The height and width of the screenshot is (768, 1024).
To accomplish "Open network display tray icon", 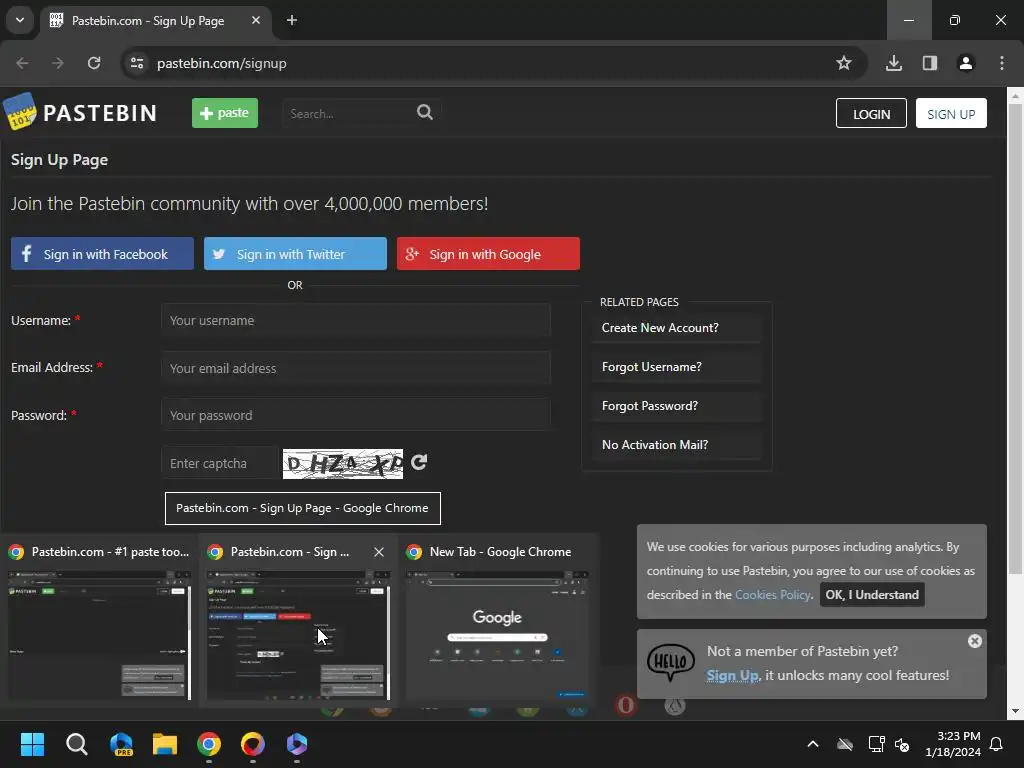I will click(876, 744).
